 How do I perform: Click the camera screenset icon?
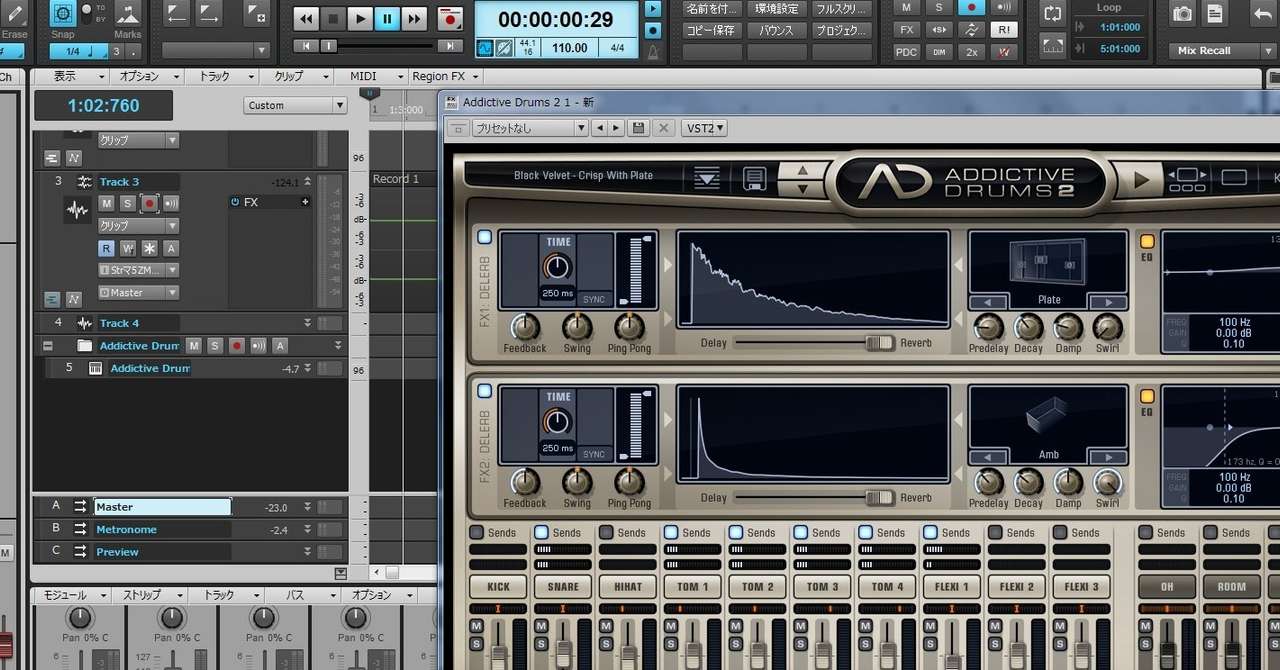pyautogui.click(x=1183, y=14)
